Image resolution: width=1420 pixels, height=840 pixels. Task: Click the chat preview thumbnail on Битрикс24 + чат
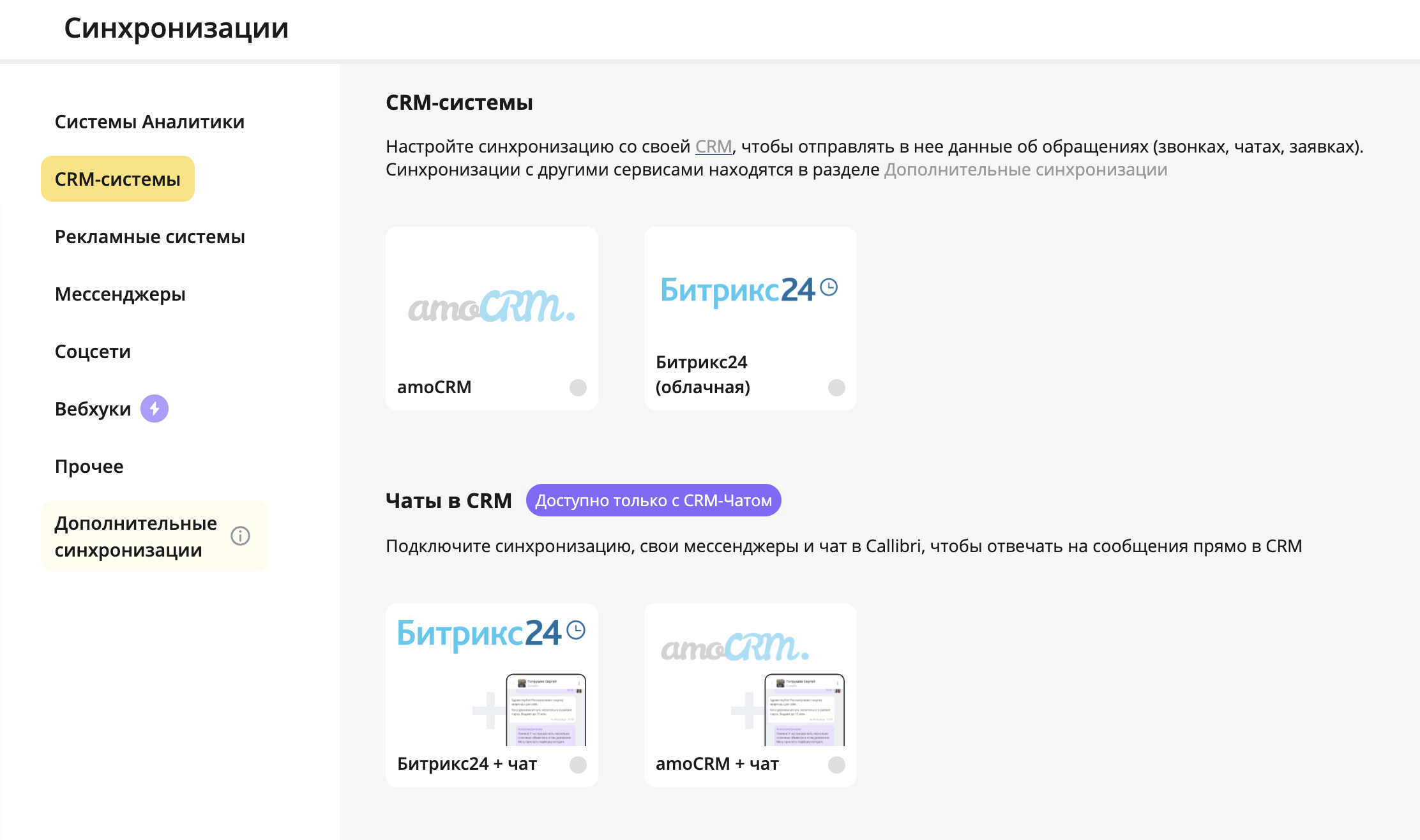pyautogui.click(x=546, y=710)
